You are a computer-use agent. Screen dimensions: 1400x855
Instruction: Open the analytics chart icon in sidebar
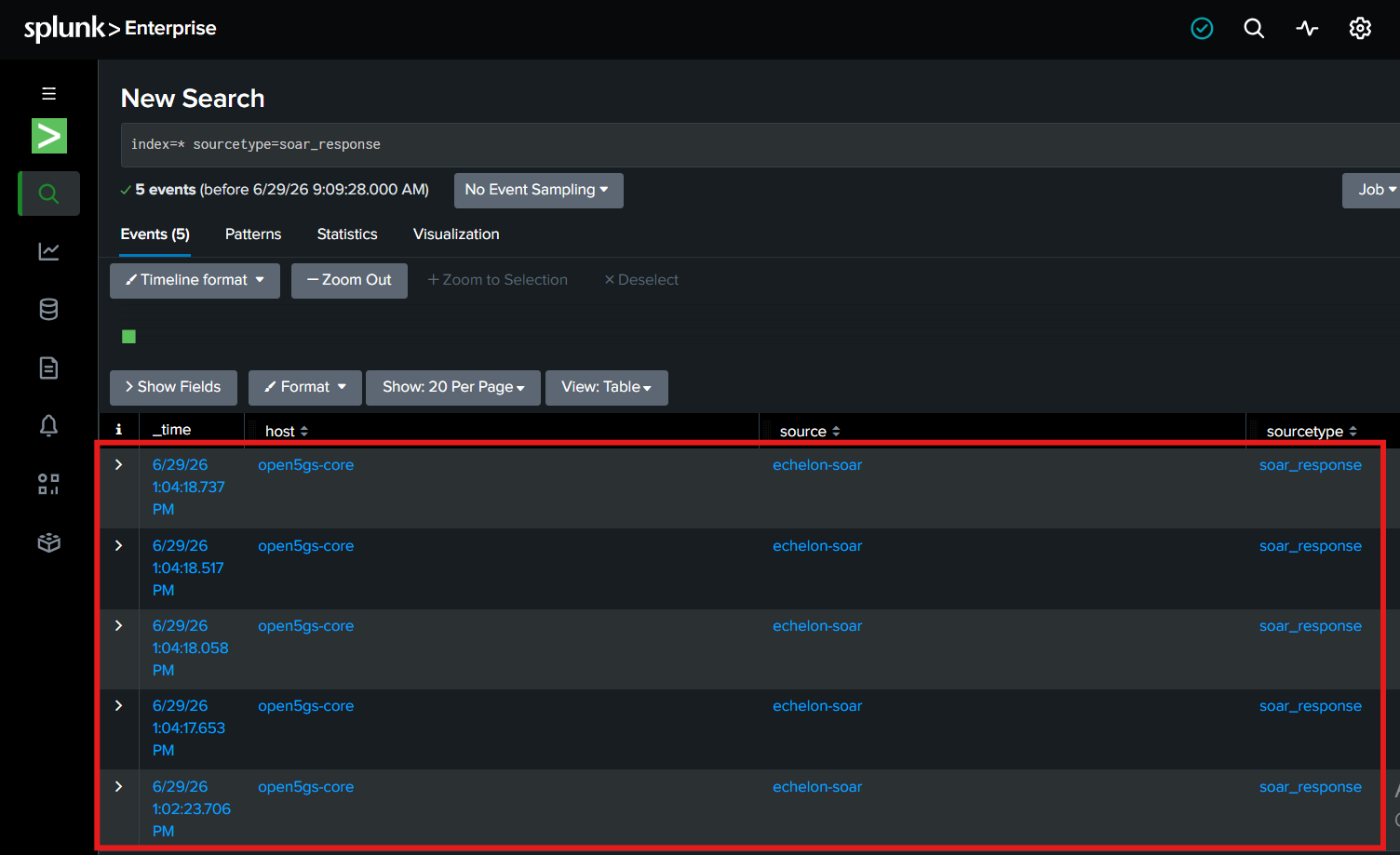(49, 251)
